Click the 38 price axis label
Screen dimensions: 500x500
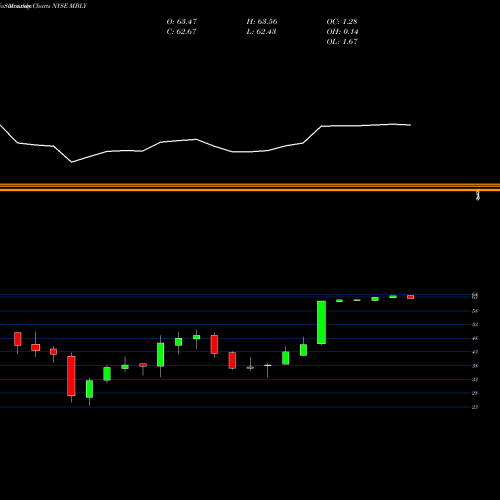475,366
